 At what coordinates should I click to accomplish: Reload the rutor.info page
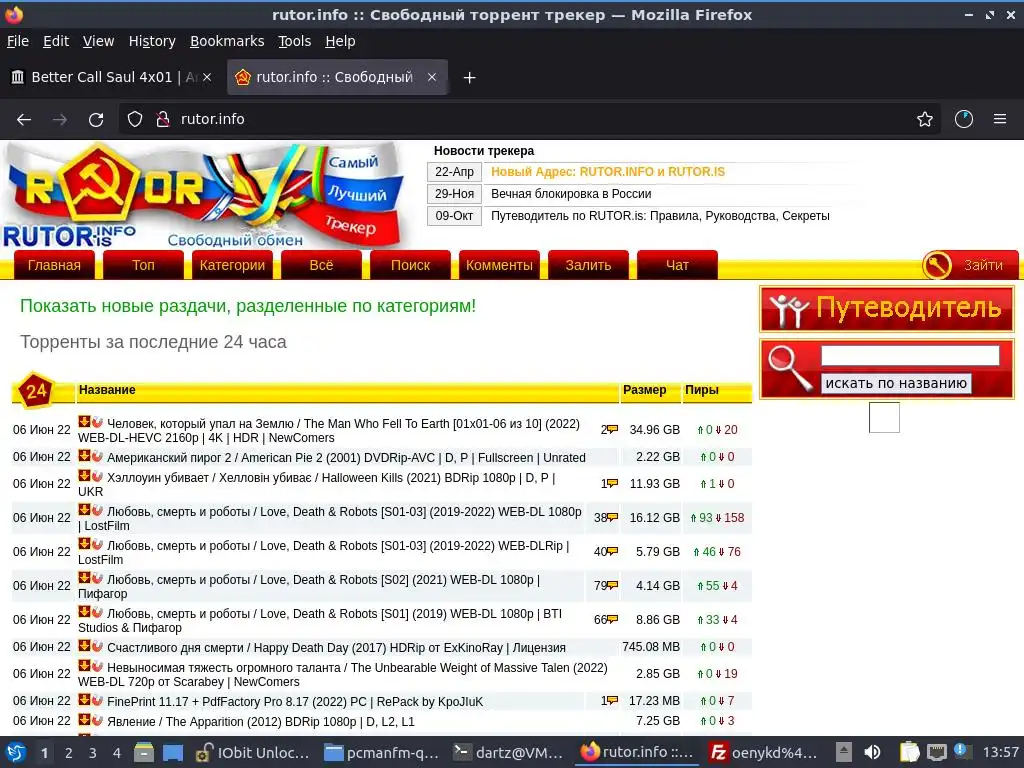click(x=96, y=120)
